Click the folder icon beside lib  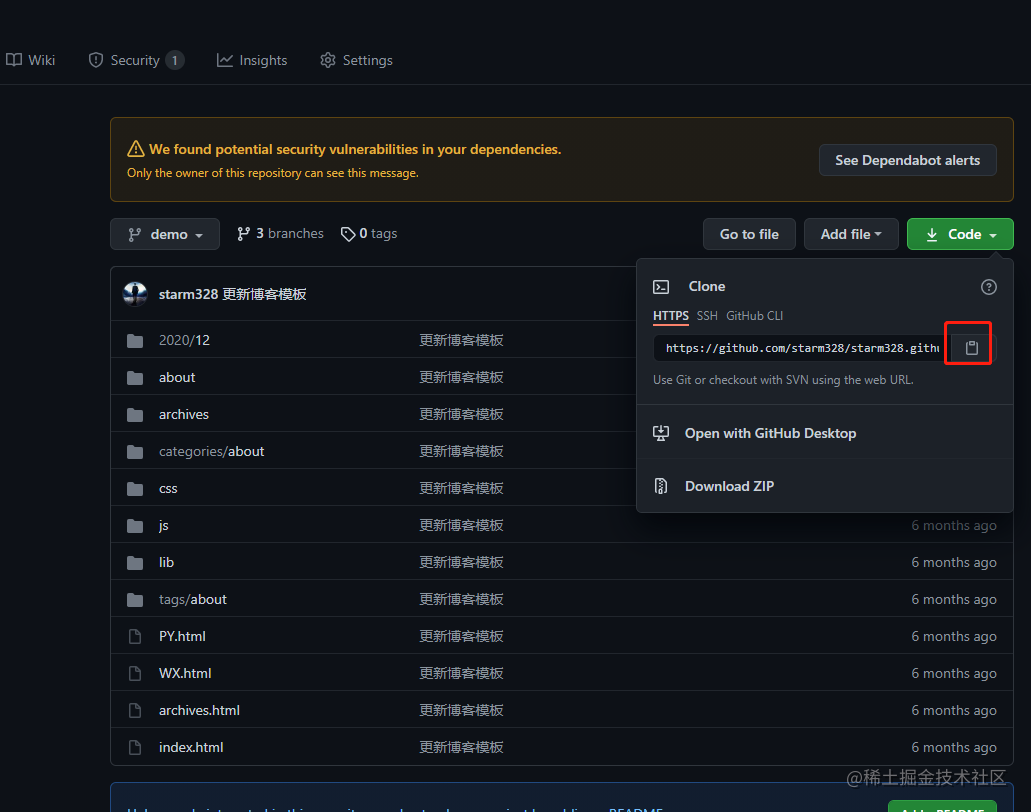[135, 563]
